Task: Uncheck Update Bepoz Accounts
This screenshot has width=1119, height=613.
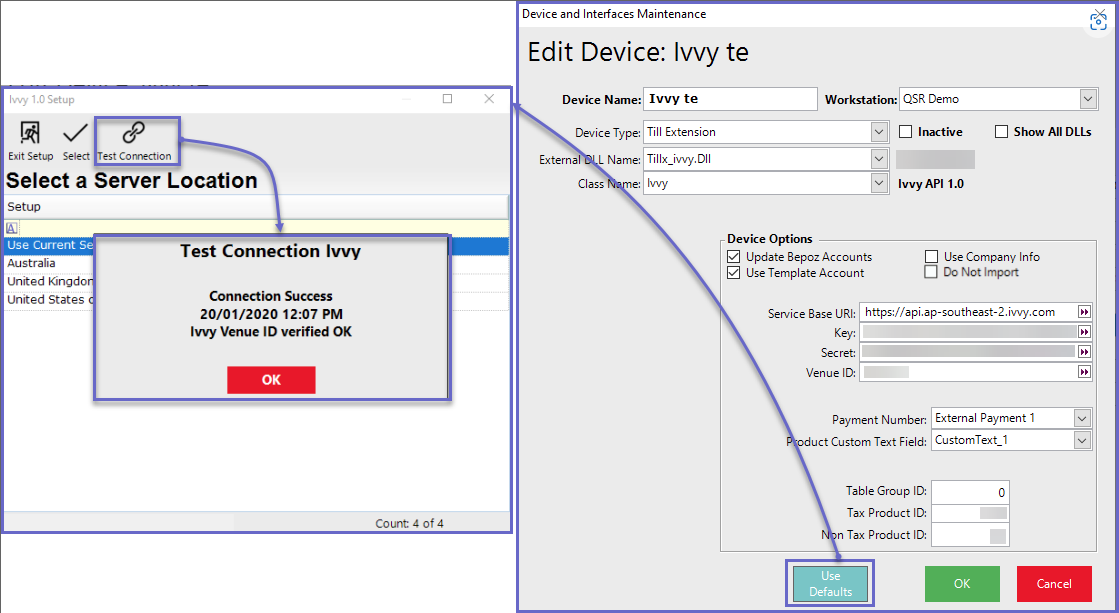Action: click(x=733, y=256)
